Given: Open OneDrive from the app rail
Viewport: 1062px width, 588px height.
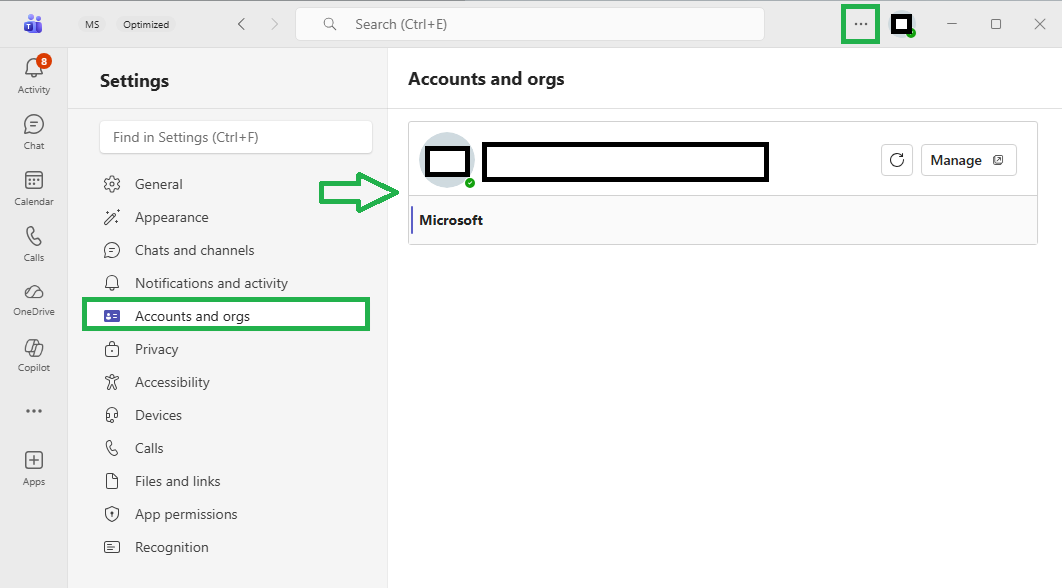Looking at the screenshot, I should pyautogui.click(x=34, y=300).
